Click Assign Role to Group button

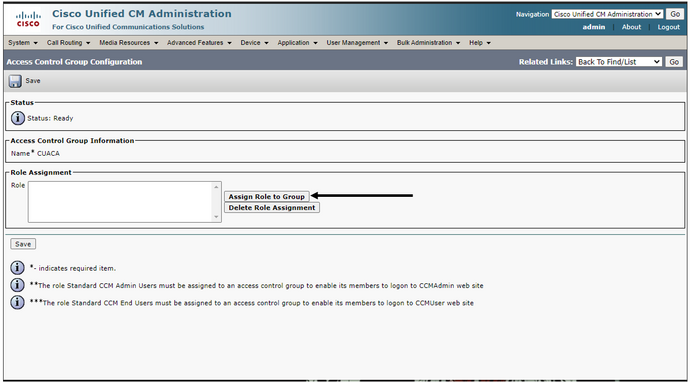(267, 196)
